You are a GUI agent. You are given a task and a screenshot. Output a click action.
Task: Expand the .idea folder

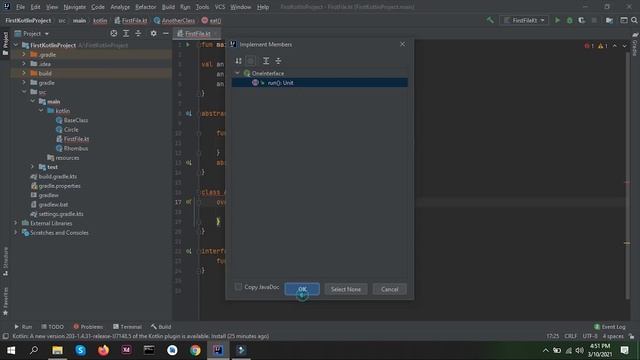click(24, 64)
